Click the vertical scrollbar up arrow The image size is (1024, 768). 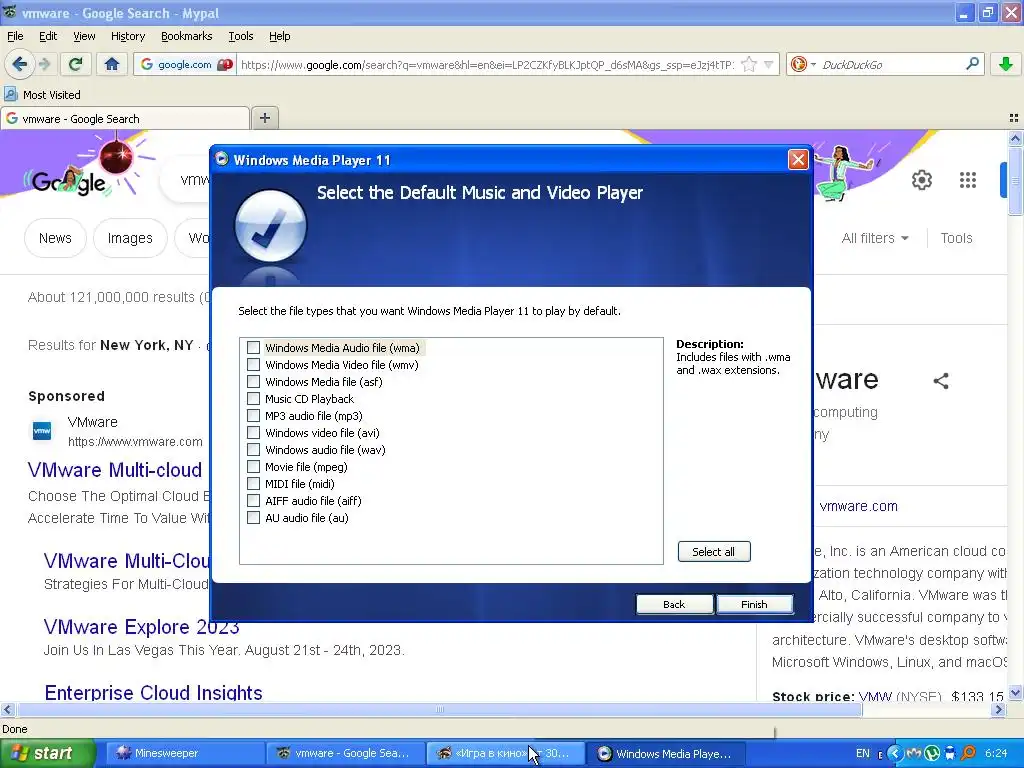1015,138
